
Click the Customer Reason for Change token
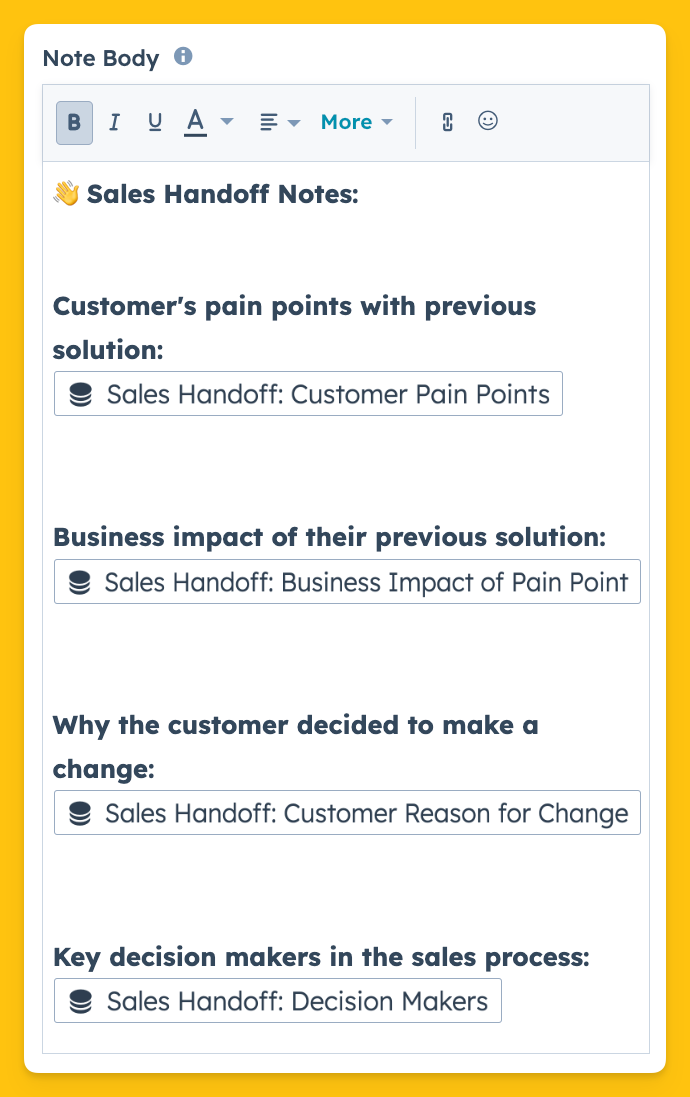(x=347, y=813)
